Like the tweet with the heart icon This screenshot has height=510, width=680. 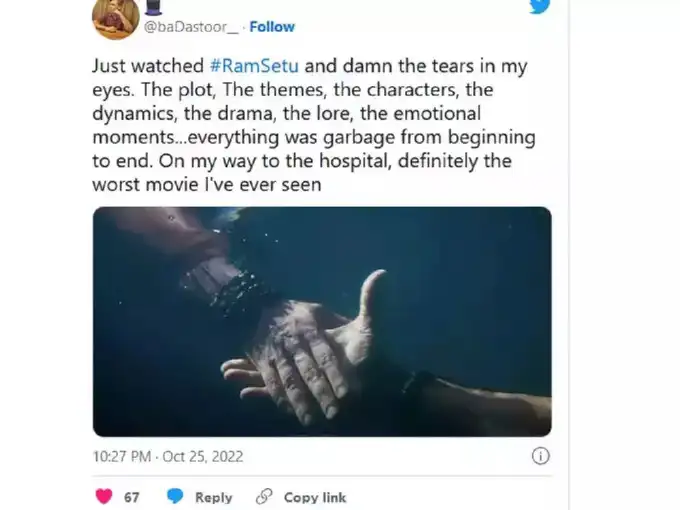pyautogui.click(x=103, y=496)
